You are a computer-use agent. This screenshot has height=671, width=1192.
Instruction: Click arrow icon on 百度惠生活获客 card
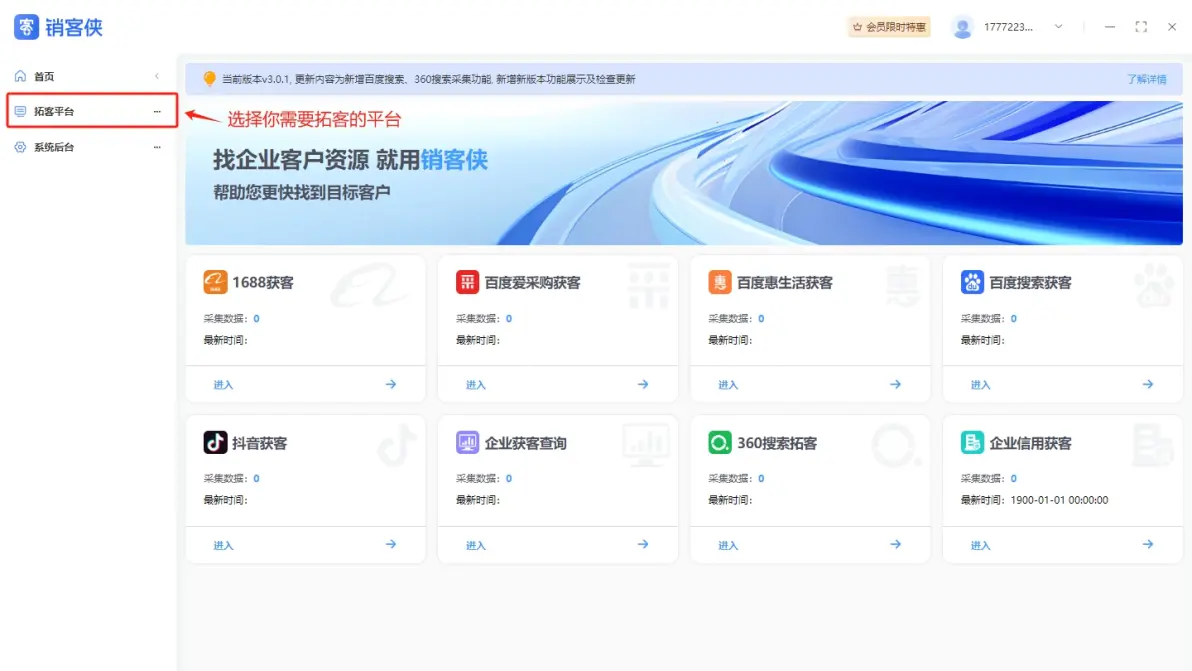(x=896, y=385)
